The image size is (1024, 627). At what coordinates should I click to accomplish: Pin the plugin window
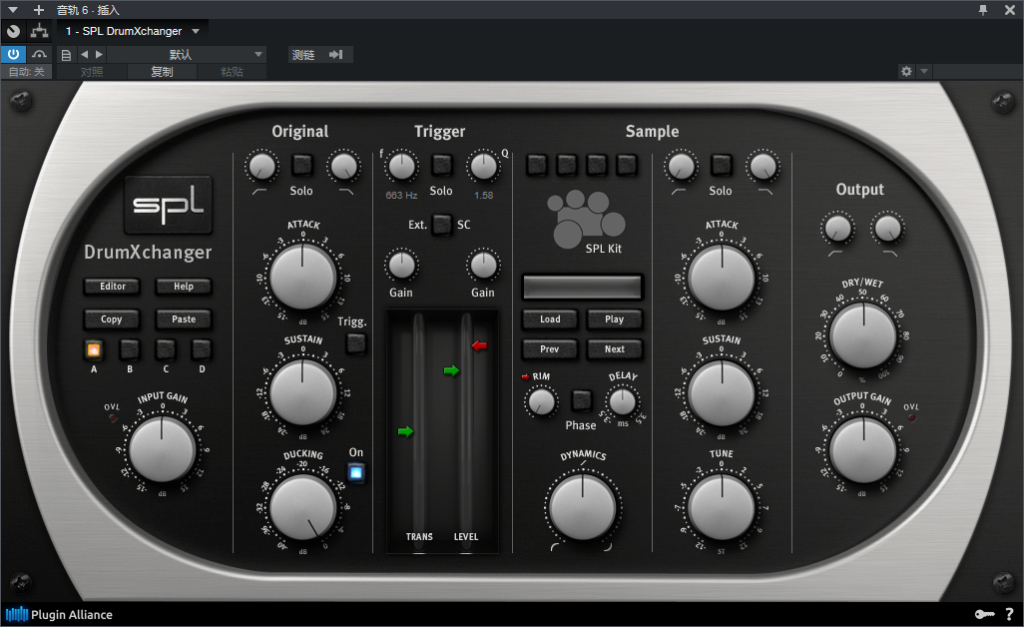point(983,10)
